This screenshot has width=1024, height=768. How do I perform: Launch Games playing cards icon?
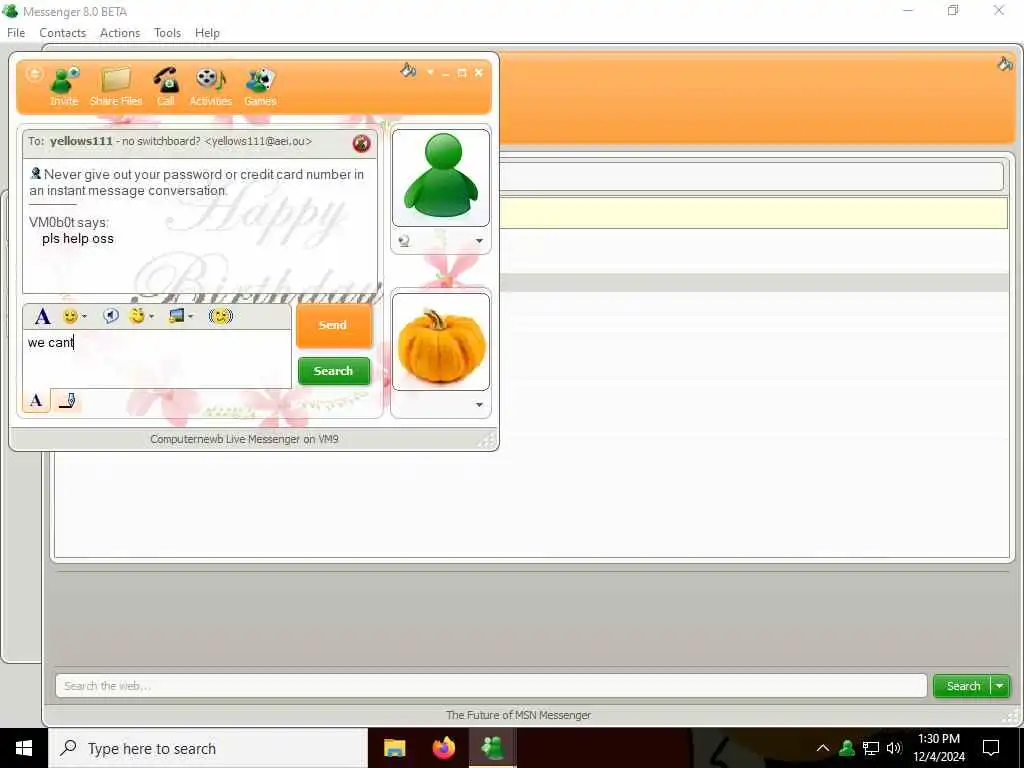pos(260,86)
